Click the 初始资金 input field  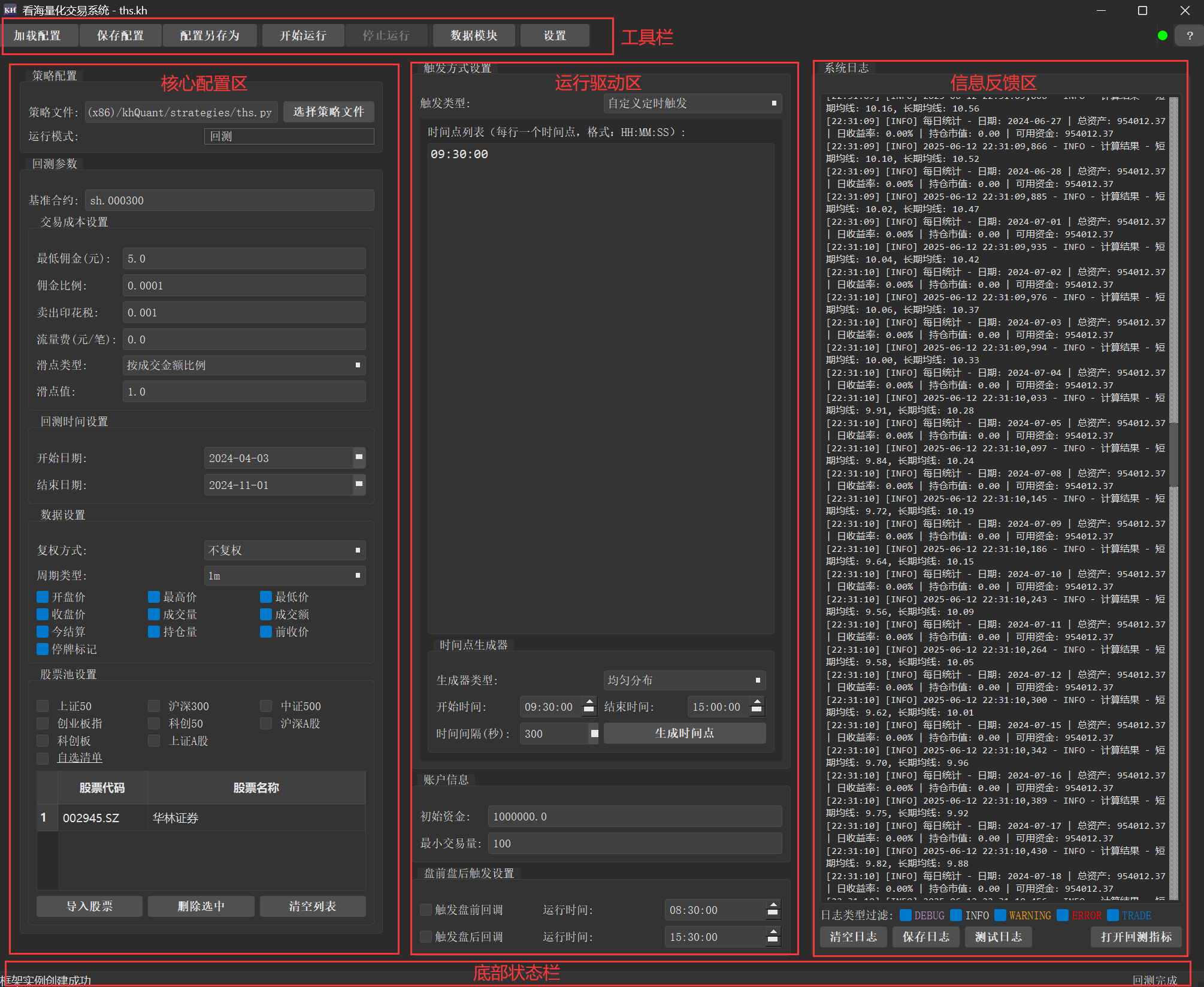[634, 816]
